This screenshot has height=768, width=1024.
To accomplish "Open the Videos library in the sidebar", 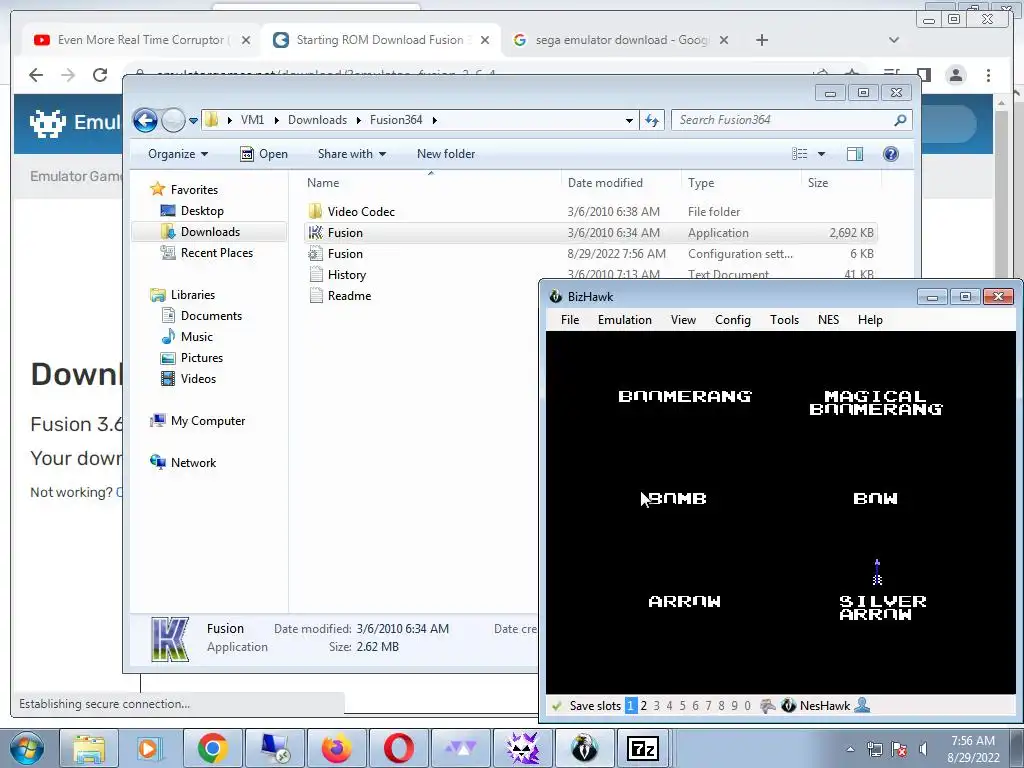I will point(198,379).
